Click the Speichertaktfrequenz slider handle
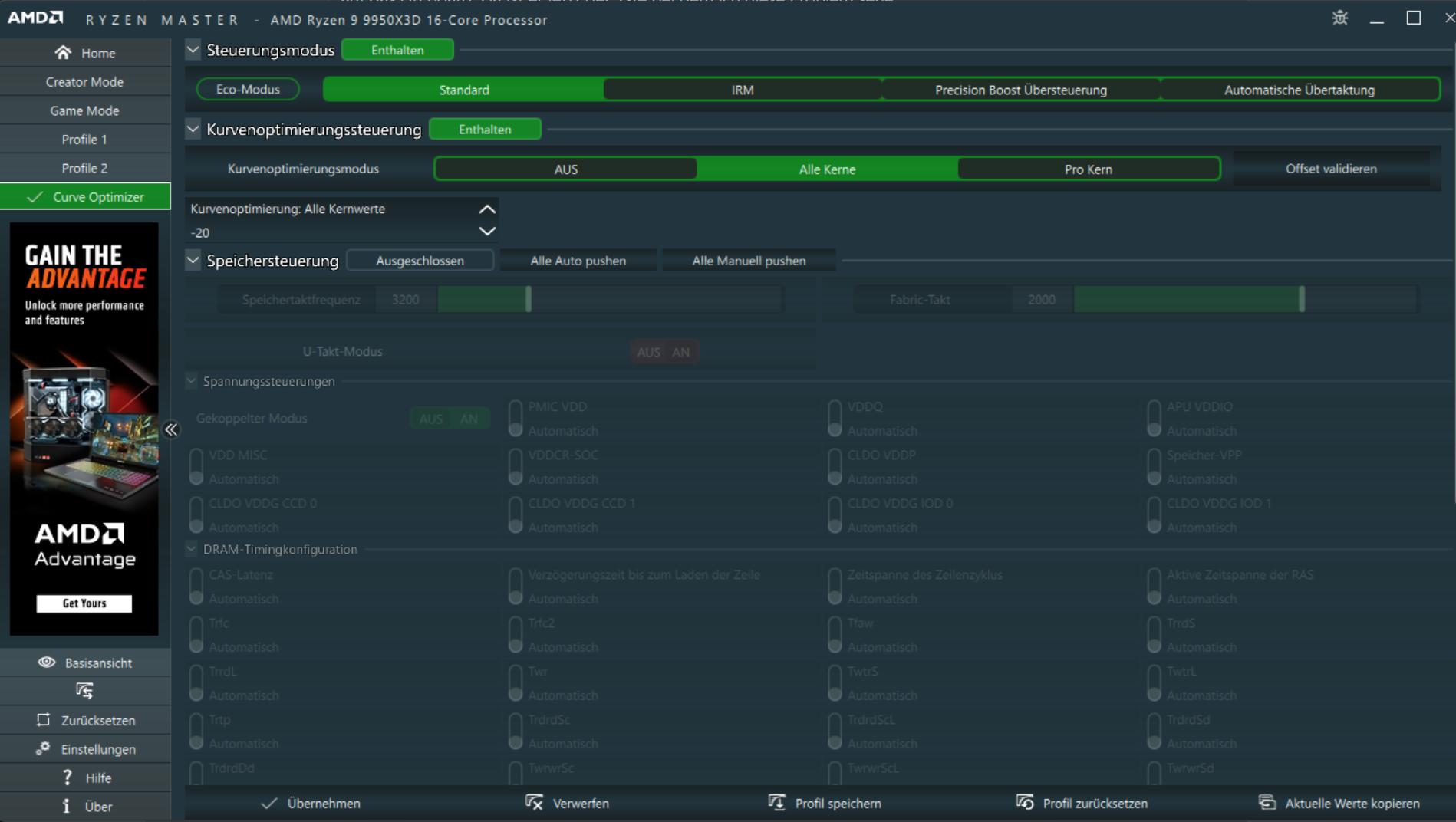 click(x=529, y=299)
